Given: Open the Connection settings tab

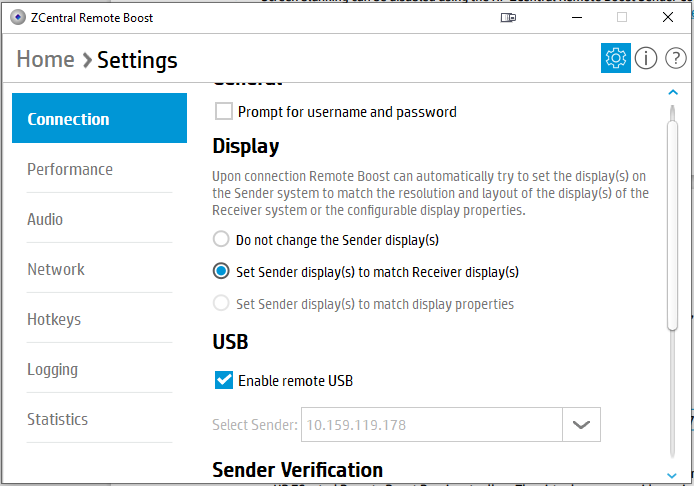Looking at the screenshot, I should (x=99, y=118).
